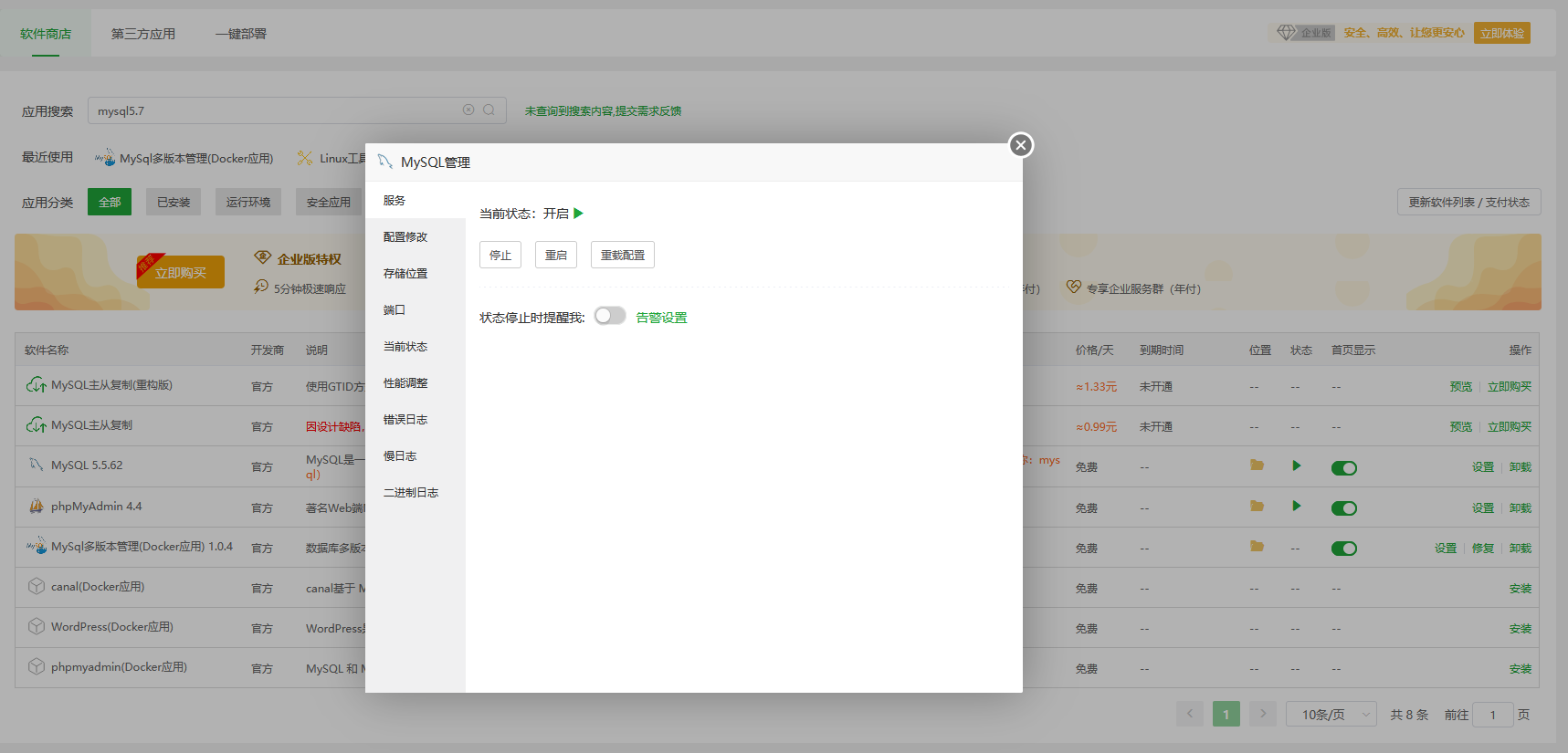Clear the search field with the x icon
Viewport: 1568px width, 753px height.
point(468,110)
